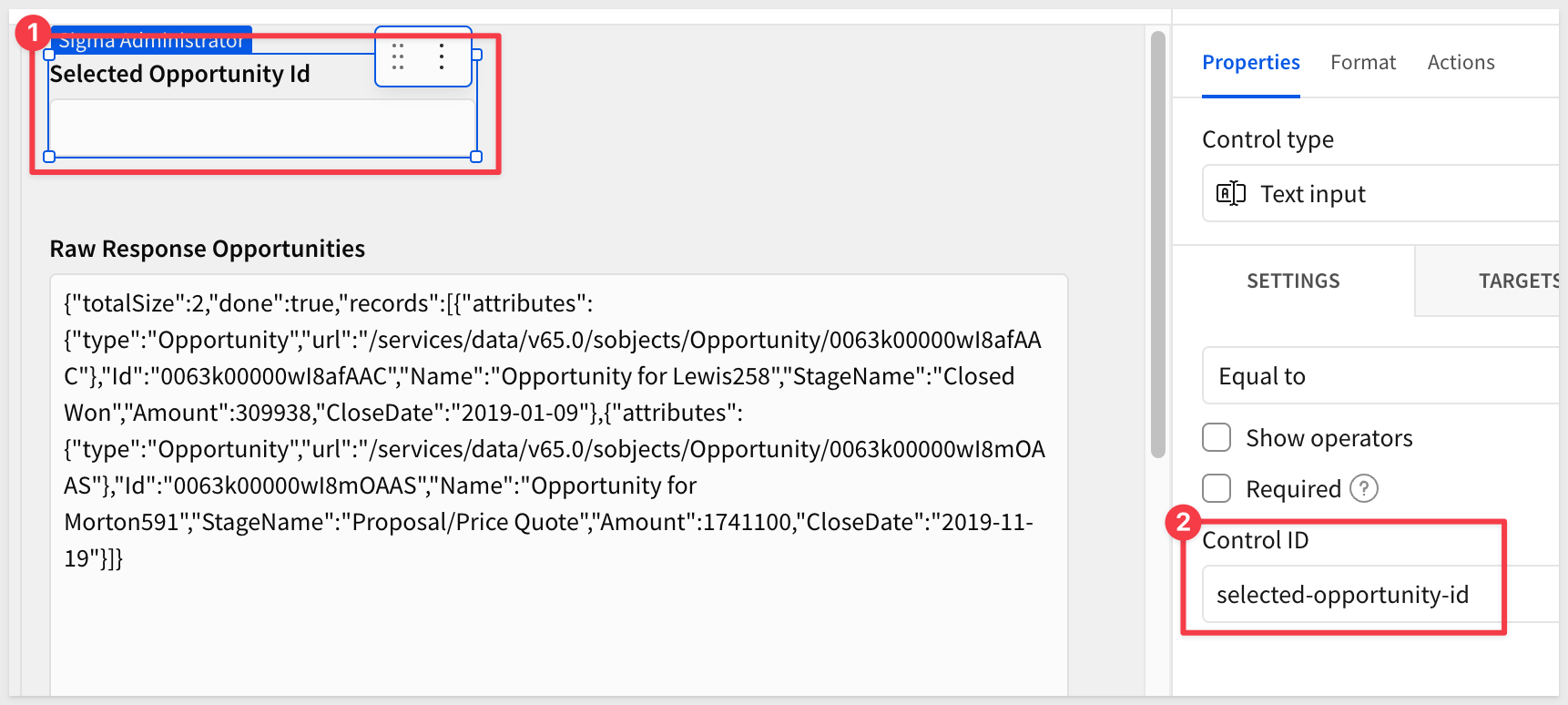Select the SETTINGS tab
Viewport: 1568px width, 705px height.
coord(1293,281)
